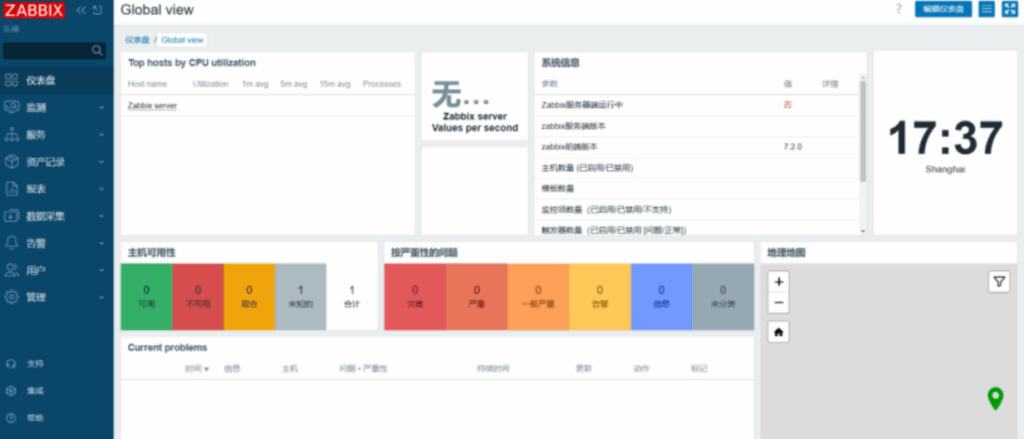Click the 报表 document icon
Viewport: 1024px width, 439px height.
click(x=11, y=189)
